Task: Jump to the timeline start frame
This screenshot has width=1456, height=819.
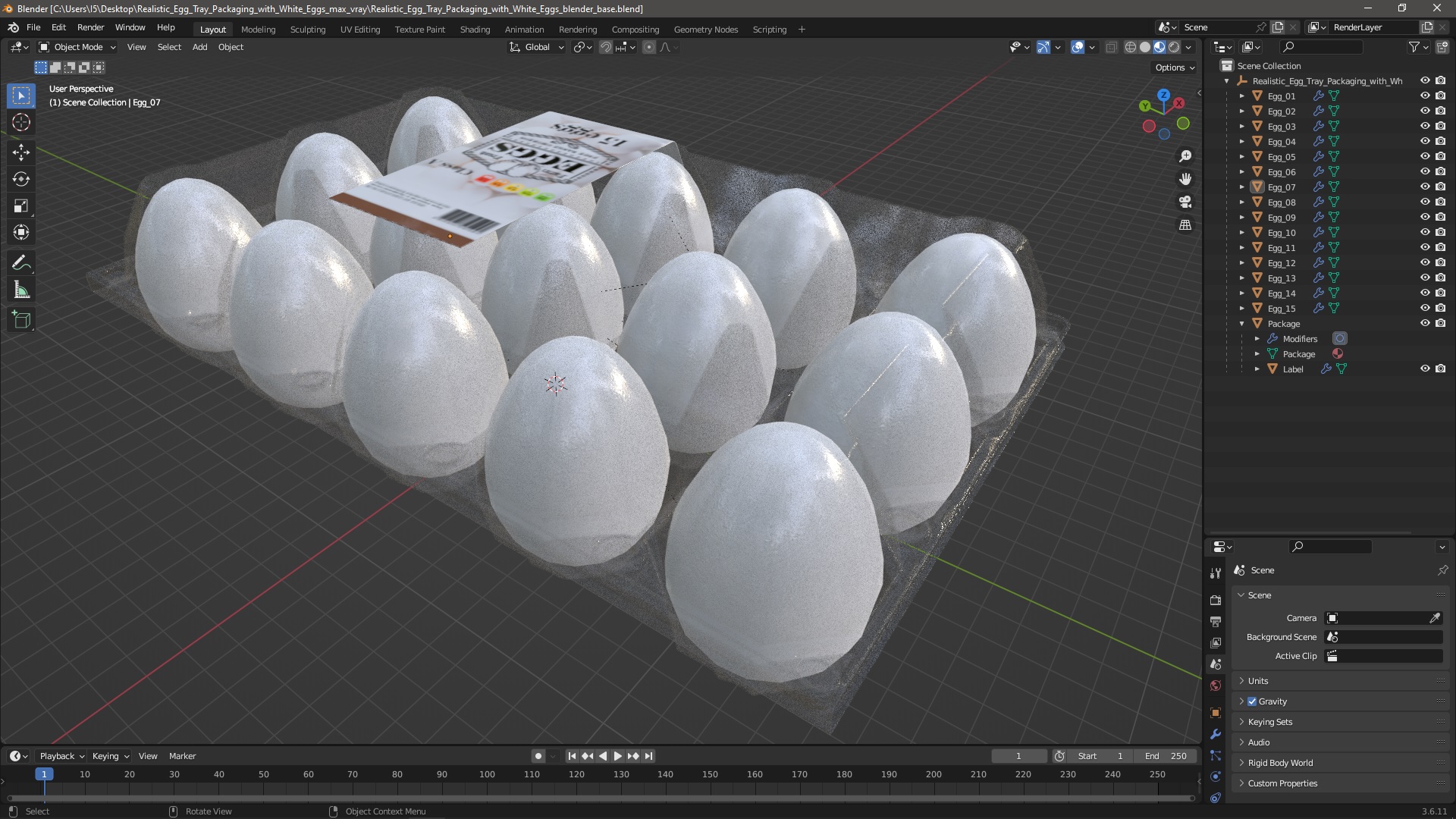Action: [572, 756]
